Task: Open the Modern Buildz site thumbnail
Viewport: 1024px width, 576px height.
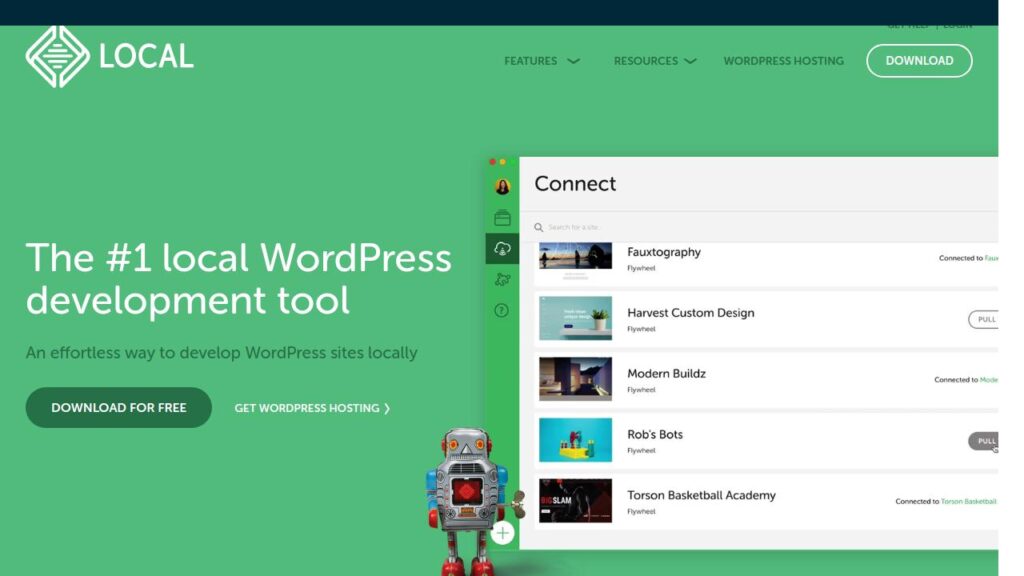Action: (x=575, y=379)
